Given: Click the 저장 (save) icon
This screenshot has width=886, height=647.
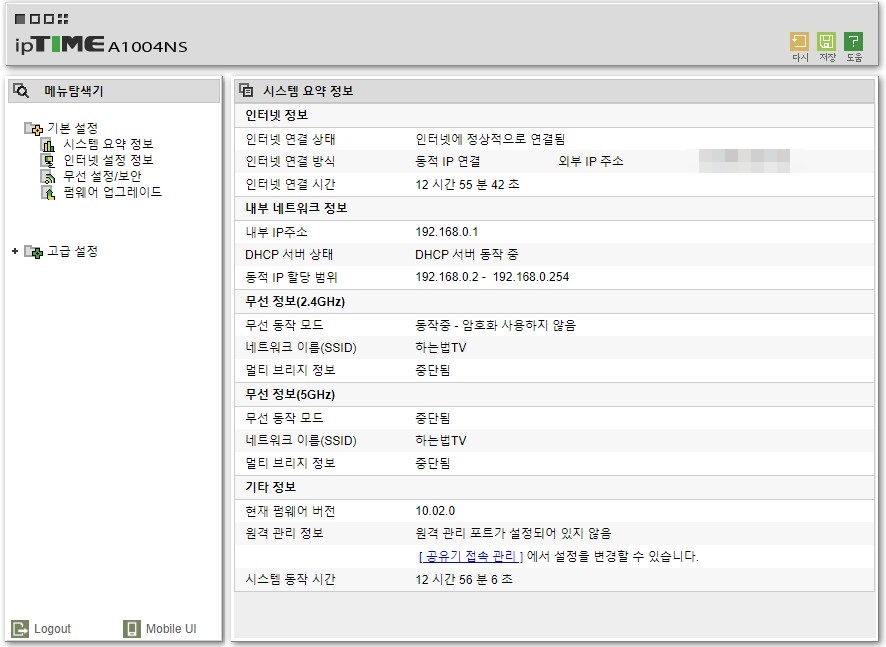Looking at the screenshot, I should pyautogui.click(x=826, y=42).
